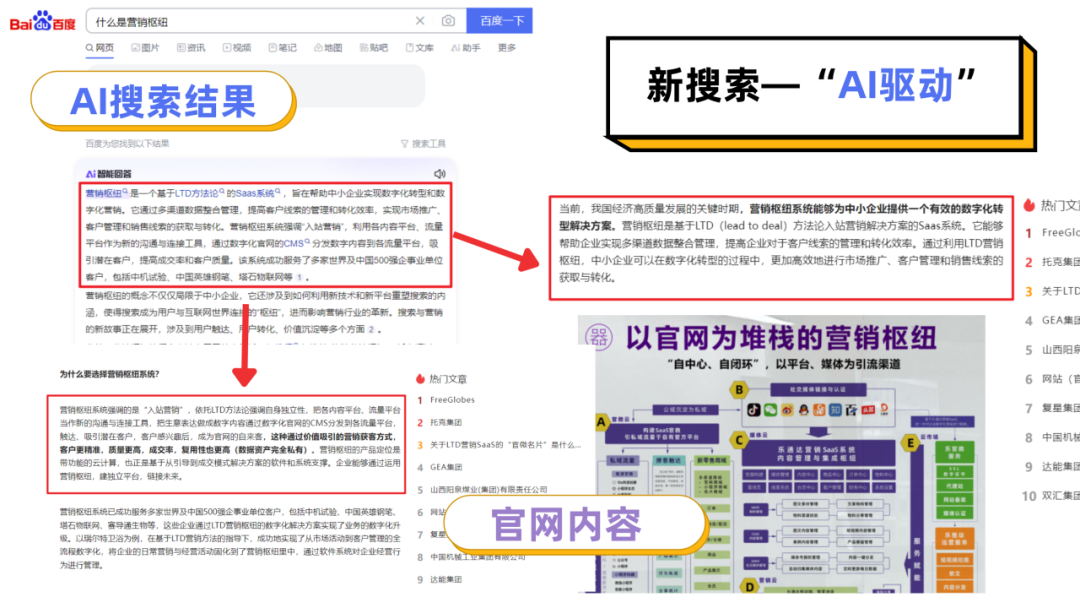Open the 地图 tab
1080x608 pixels.
[328, 48]
